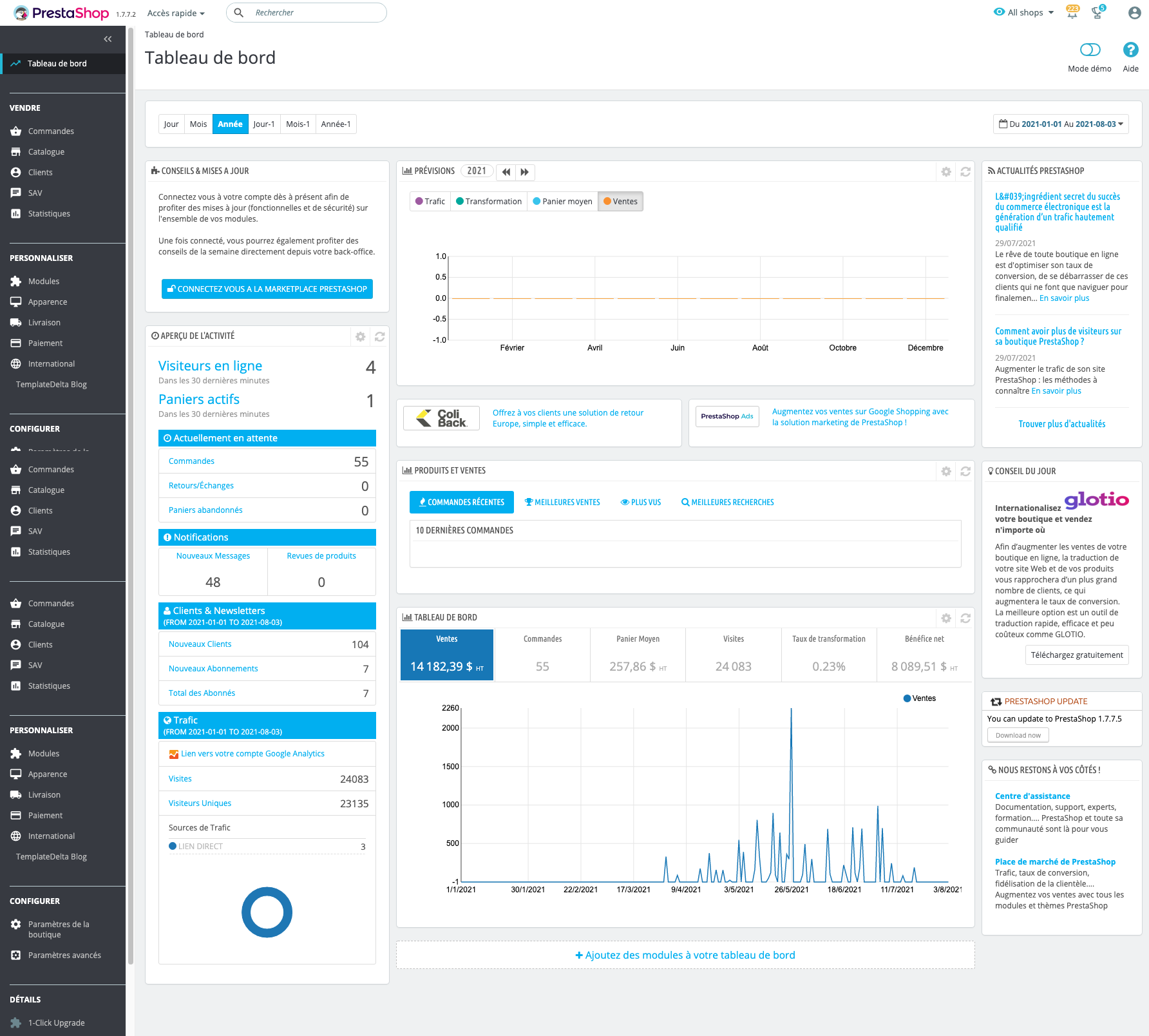Open Livraison under first Personnaliser section
Screen dimensions: 1149x1036
tap(44, 323)
